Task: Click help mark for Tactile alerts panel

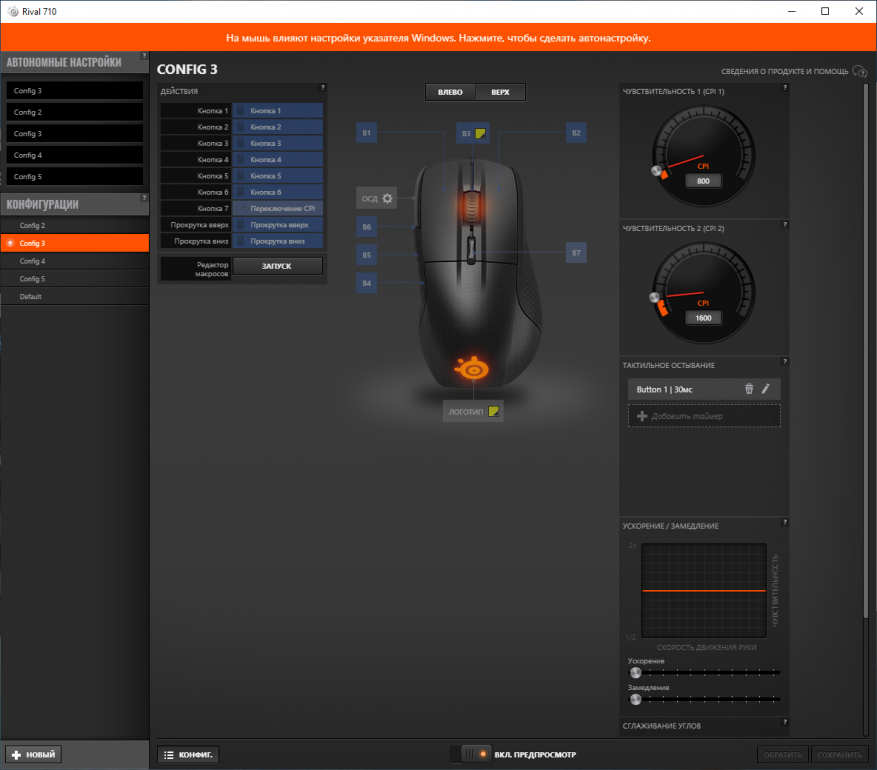Action: (785, 362)
